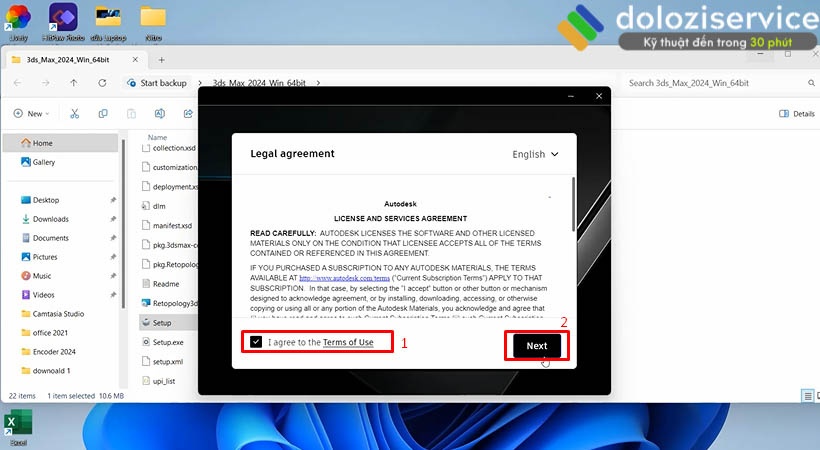Click the Search 3ds_Max_2024_Win_64bit field

tap(719, 83)
